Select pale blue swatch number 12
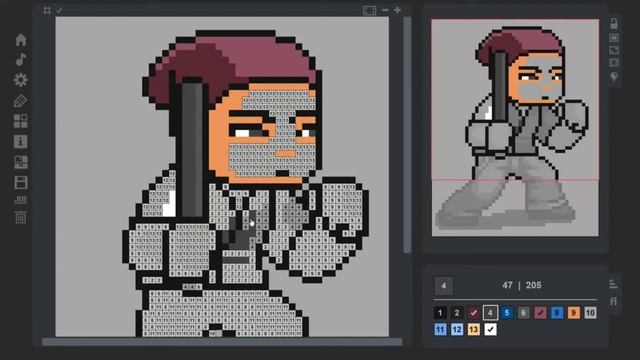The width and height of the screenshot is (640, 360). (457, 329)
